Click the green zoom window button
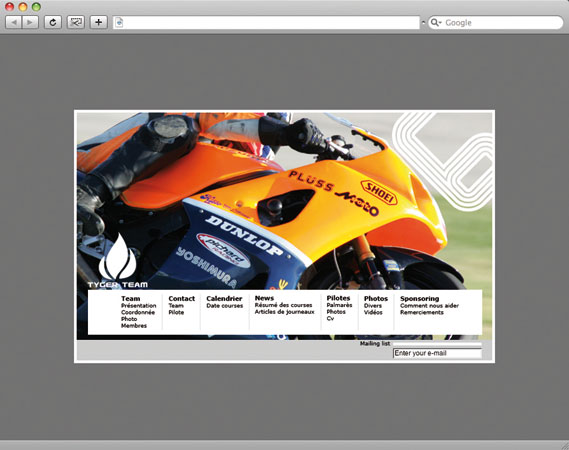 [36, 7]
